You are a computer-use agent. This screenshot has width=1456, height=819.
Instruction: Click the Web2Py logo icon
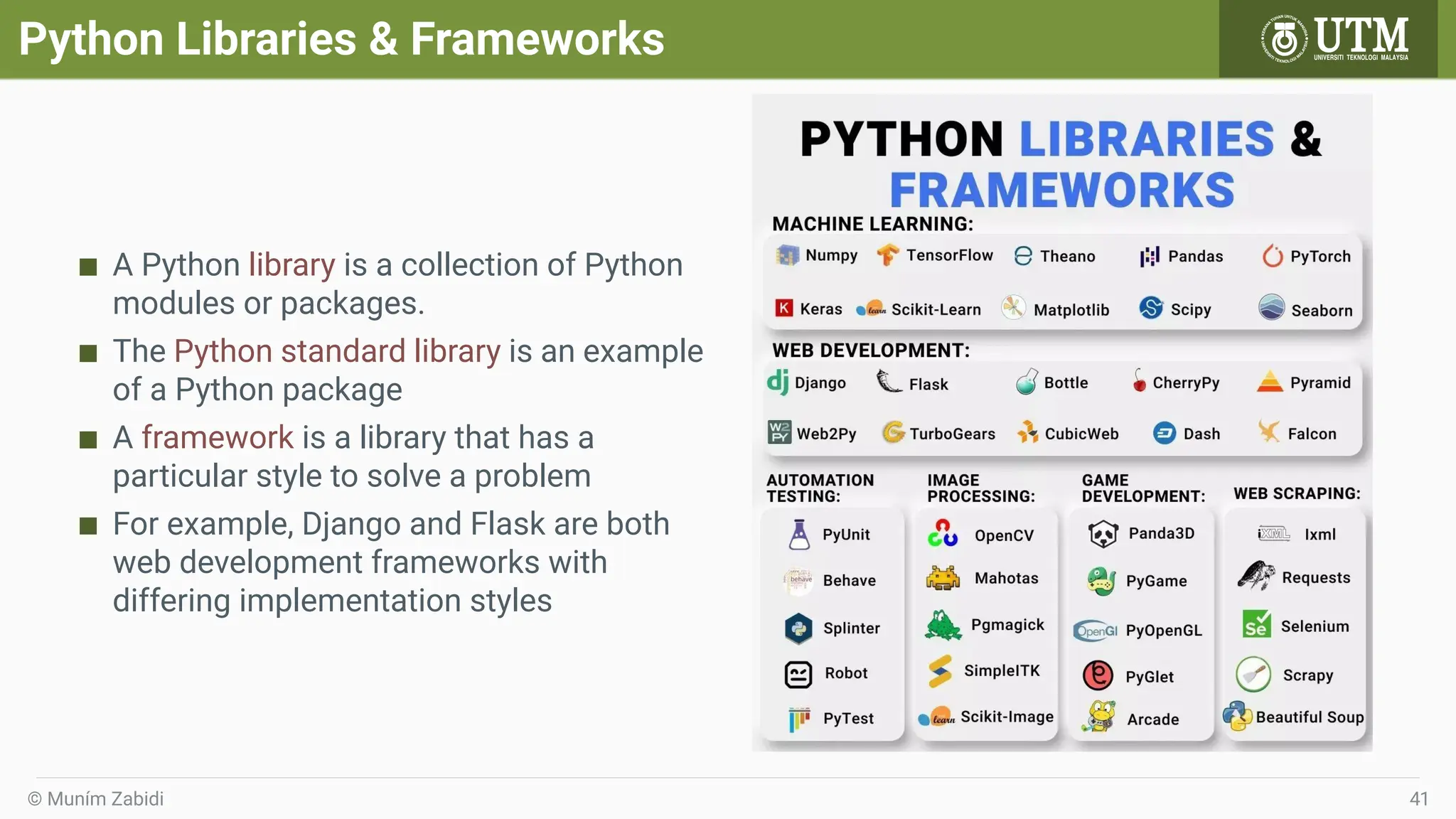click(780, 432)
